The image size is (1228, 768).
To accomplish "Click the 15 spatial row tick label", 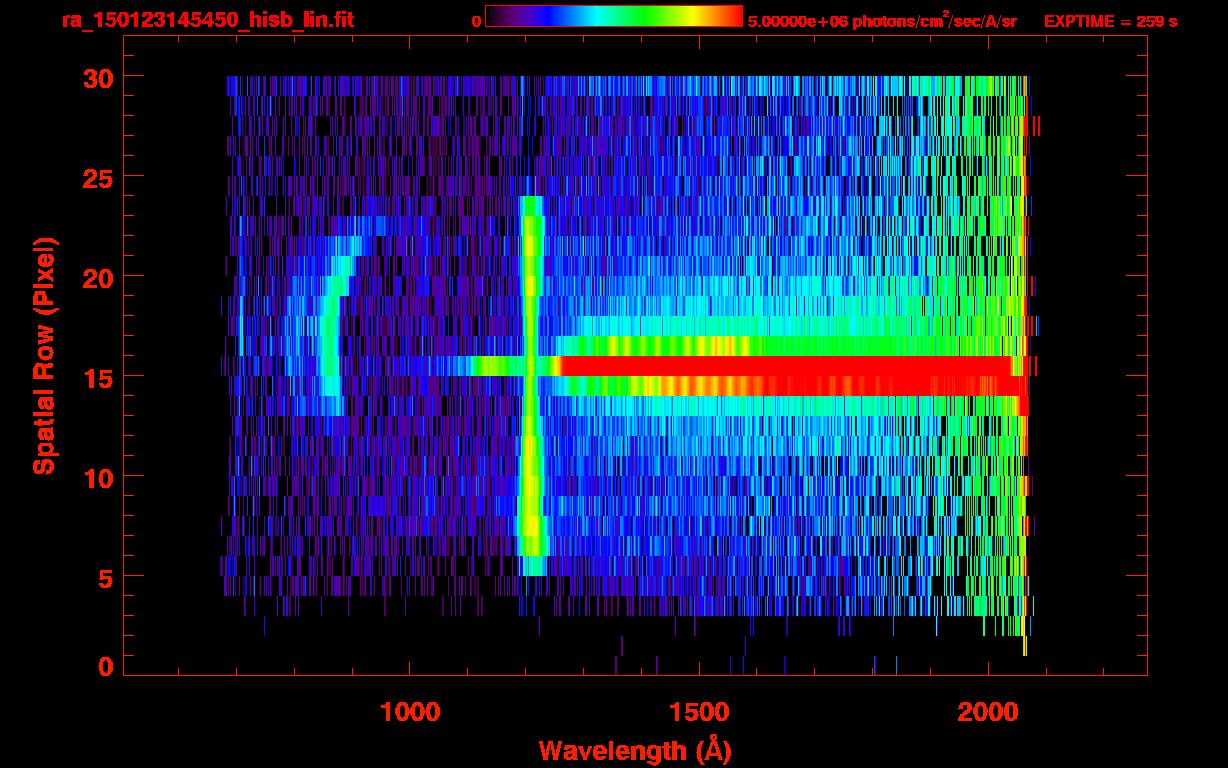I will 97,377.
